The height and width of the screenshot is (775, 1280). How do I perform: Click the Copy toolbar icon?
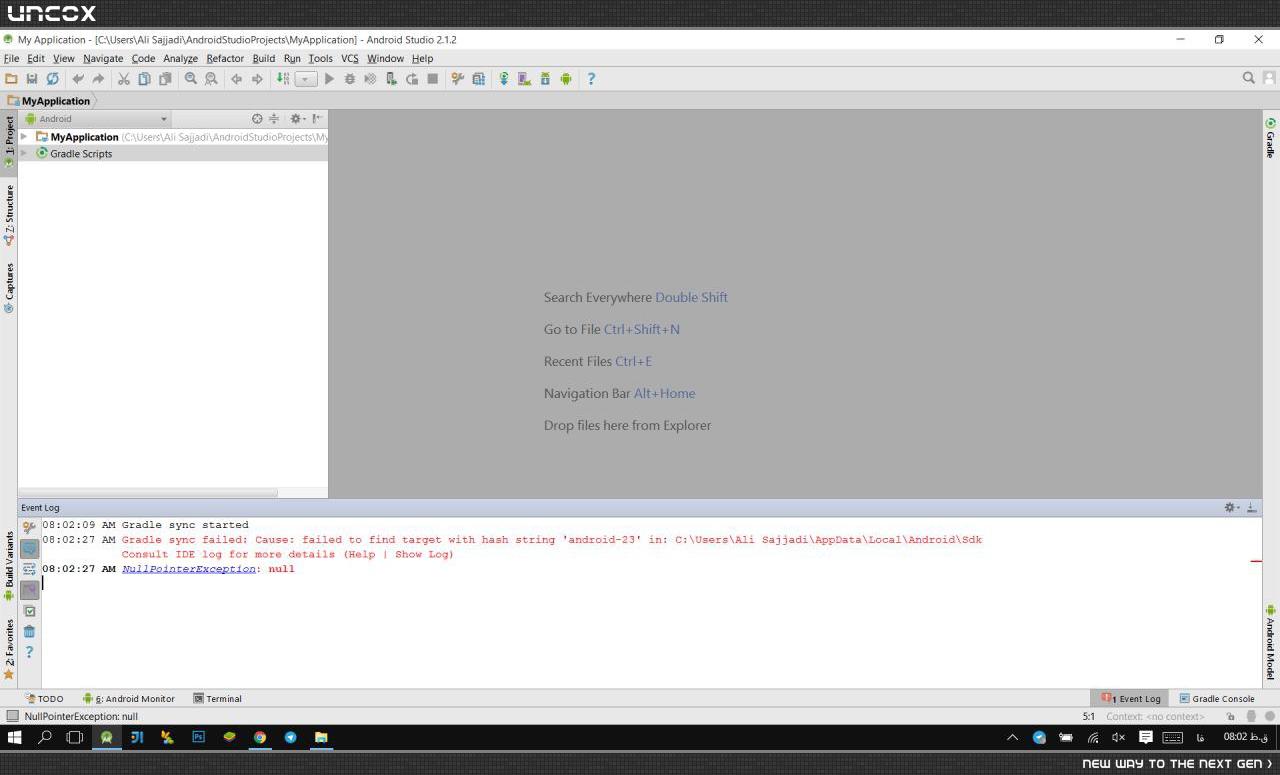[144, 79]
